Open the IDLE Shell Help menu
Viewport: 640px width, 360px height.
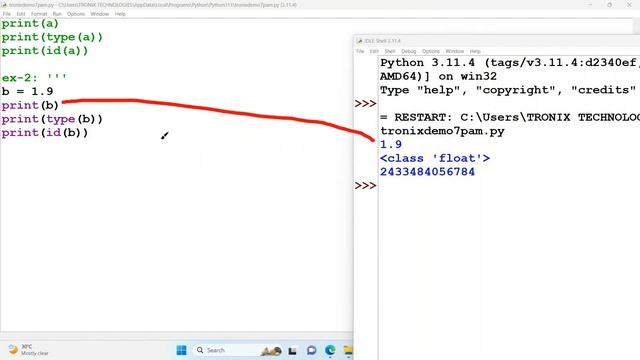click(475, 51)
